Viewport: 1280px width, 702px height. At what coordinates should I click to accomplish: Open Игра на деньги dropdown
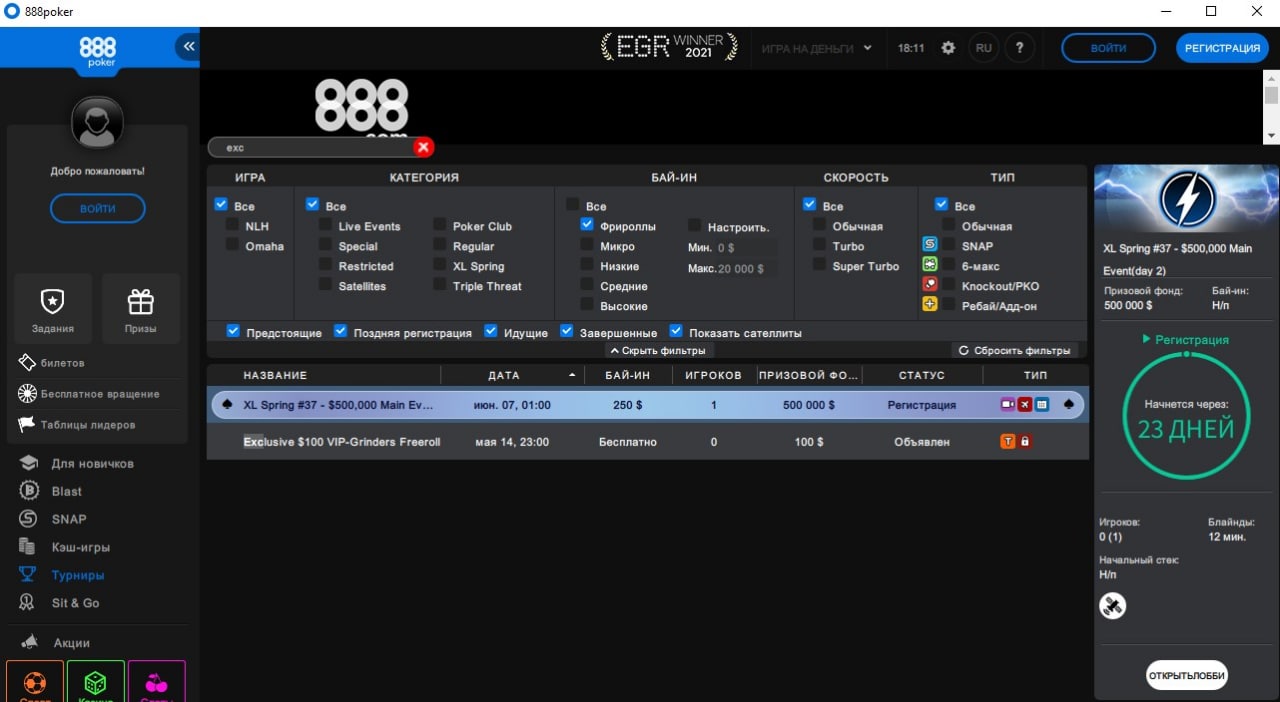pos(816,48)
